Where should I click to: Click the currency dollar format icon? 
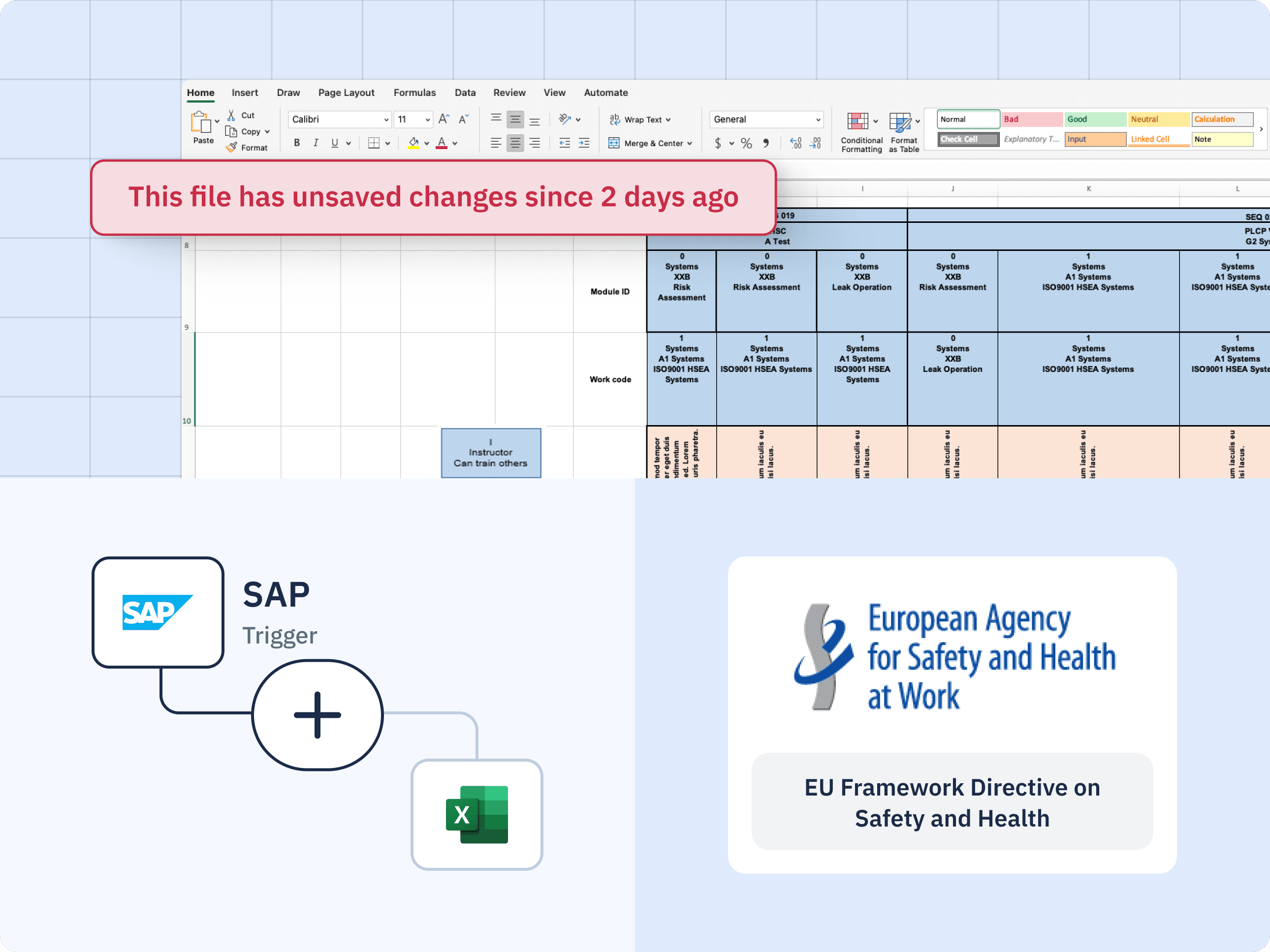point(718,143)
